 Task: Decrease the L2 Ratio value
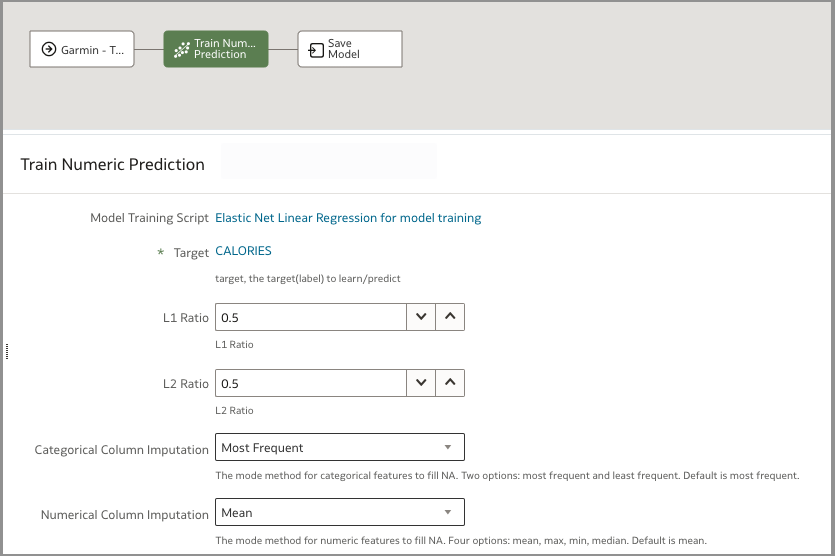[421, 383]
